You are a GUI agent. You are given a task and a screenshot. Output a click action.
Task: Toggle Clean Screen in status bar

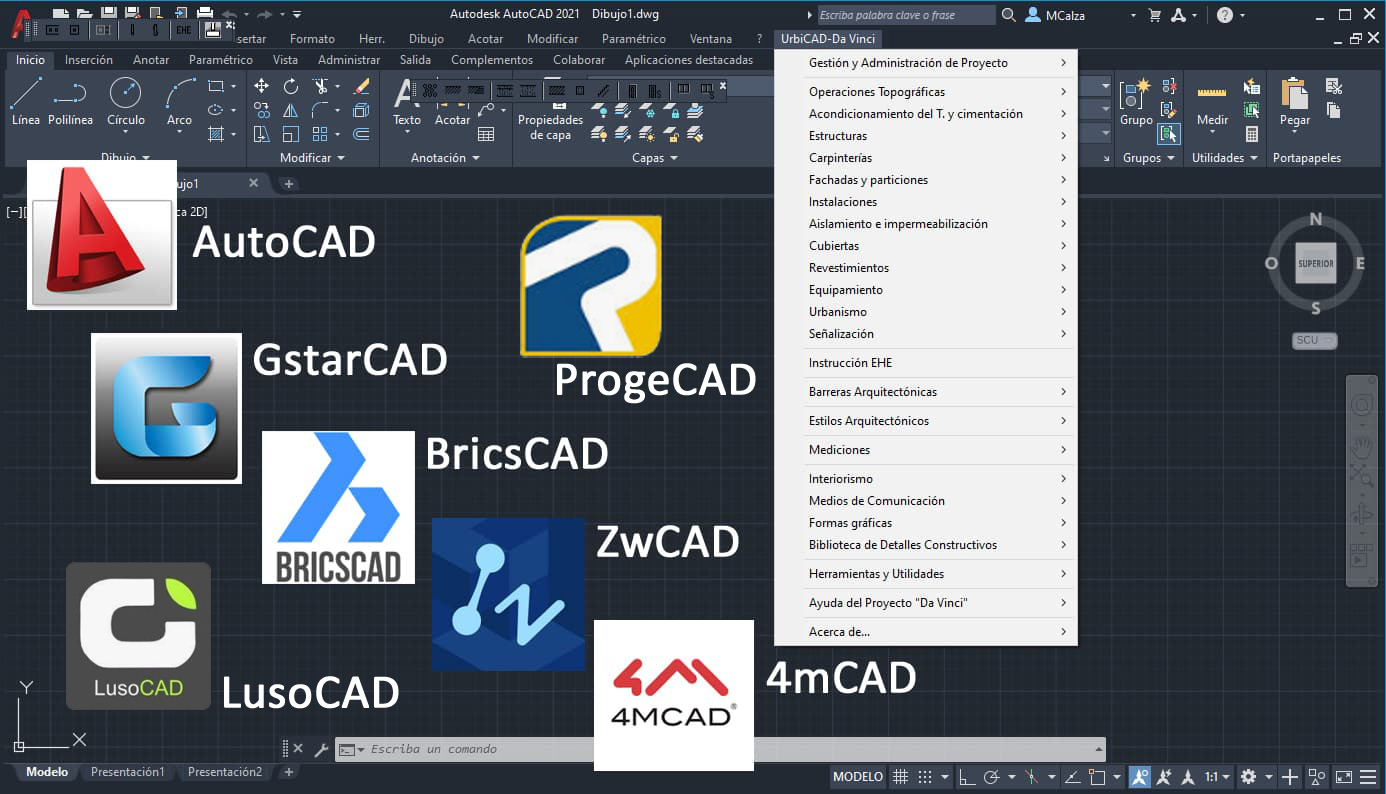(1343, 777)
